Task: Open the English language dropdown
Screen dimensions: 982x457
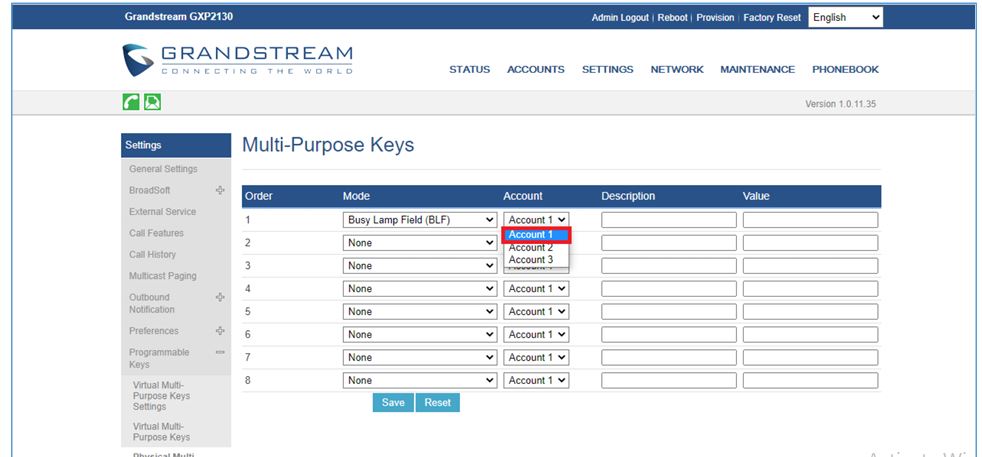Action: tap(845, 17)
